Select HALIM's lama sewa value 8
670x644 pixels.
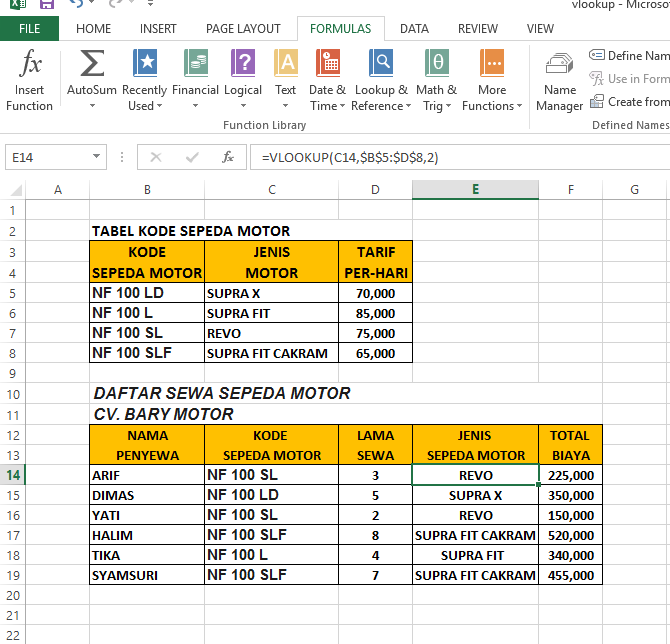pos(375,535)
